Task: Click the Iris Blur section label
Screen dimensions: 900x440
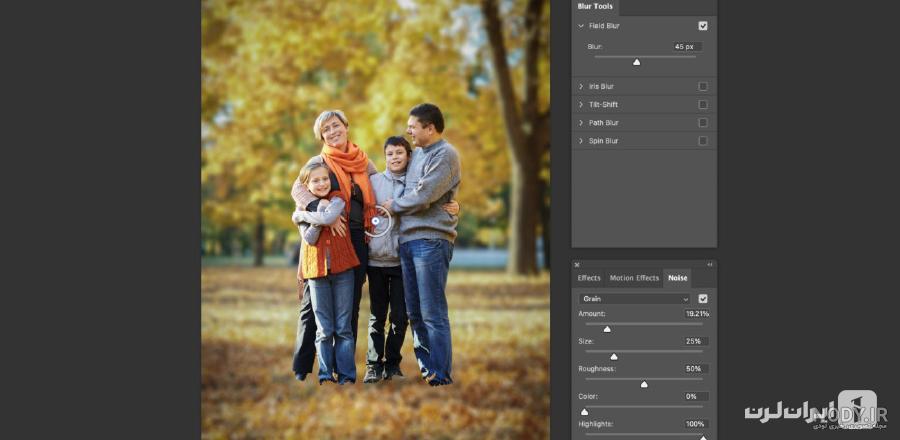Action: pyautogui.click(x=601, y=87)
